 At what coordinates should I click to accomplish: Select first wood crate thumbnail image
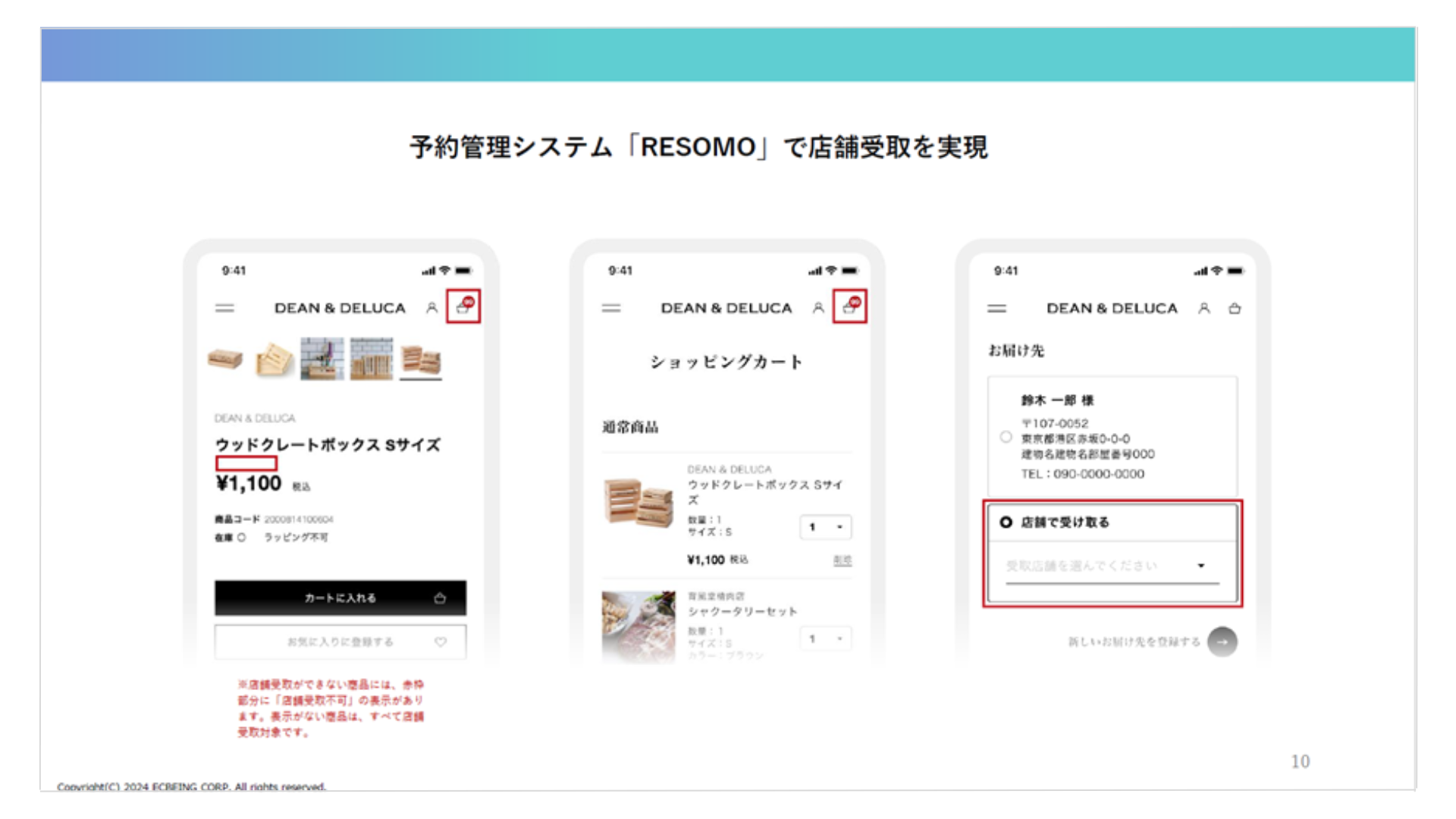click(x=225, y=359)
